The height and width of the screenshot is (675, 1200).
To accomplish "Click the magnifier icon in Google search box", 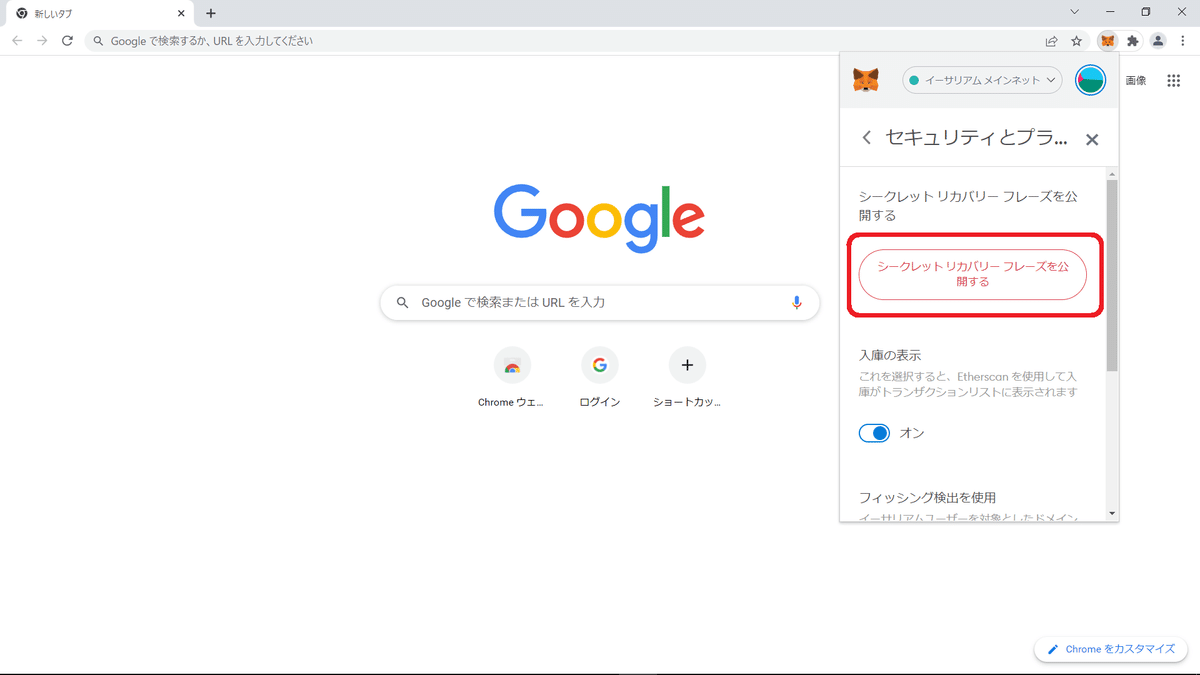I will 403,302.
